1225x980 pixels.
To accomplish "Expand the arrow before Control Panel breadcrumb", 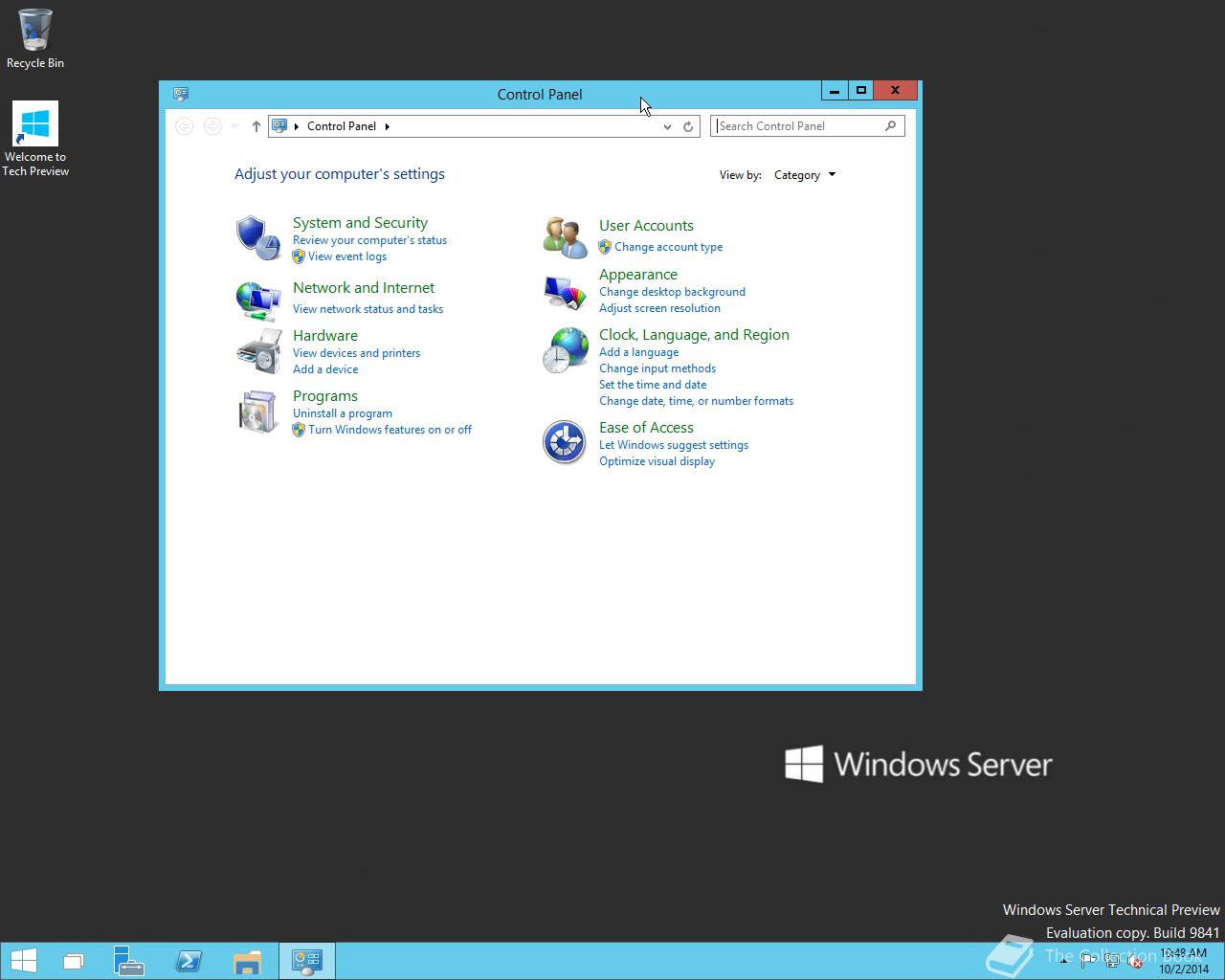I will [297, 126].
